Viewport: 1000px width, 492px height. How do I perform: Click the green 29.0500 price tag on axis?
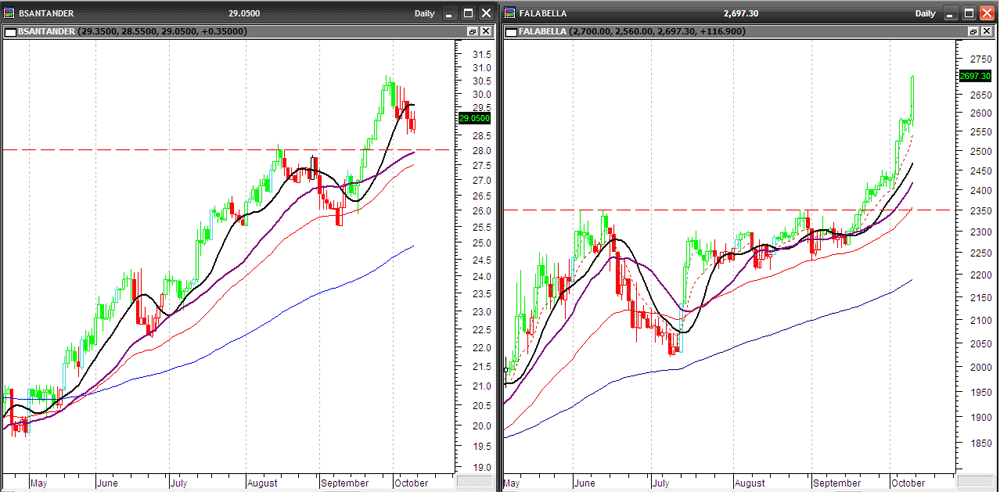click(474, 118)
